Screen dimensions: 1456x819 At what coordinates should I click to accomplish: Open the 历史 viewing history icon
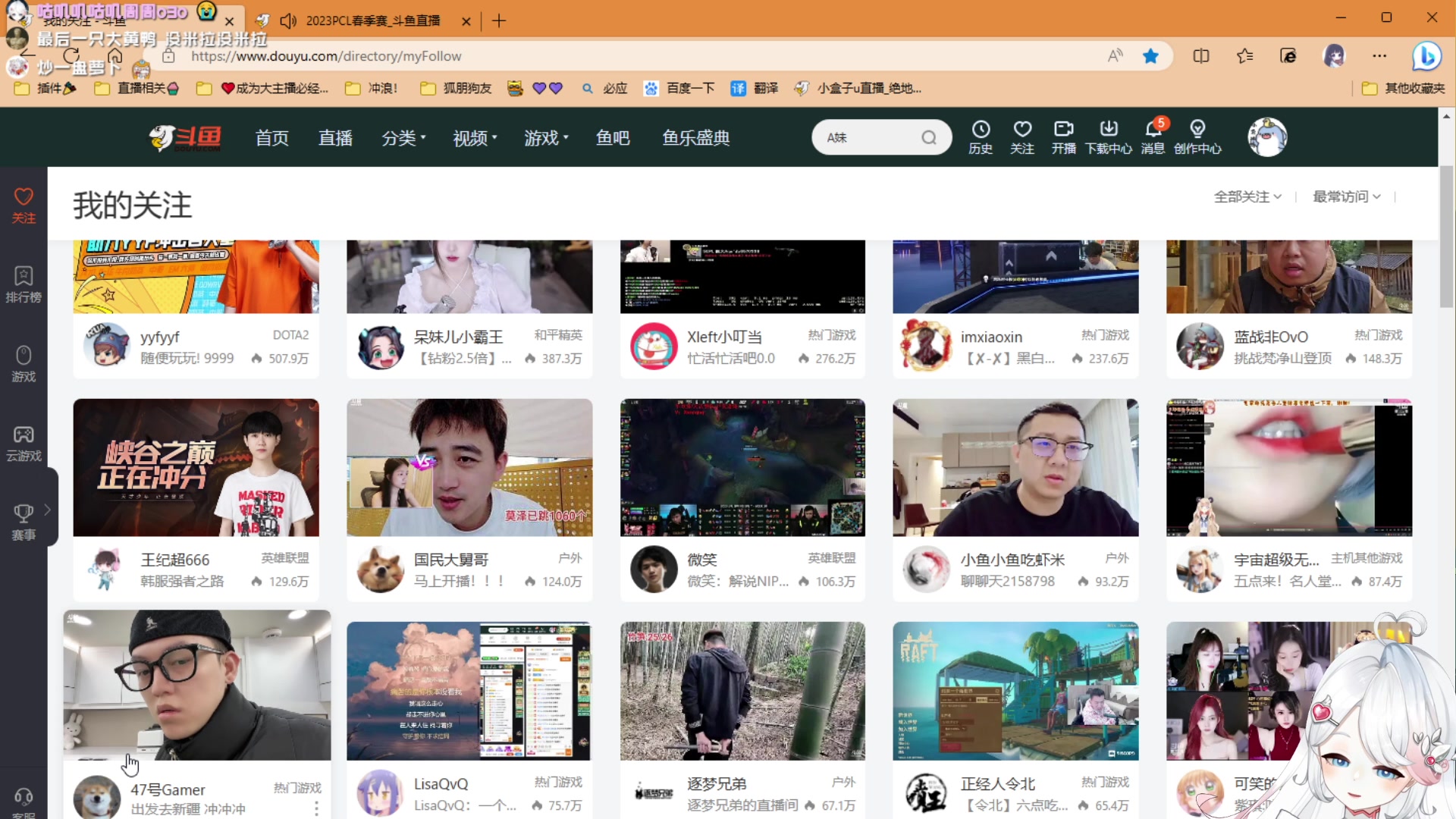[981, 136]
